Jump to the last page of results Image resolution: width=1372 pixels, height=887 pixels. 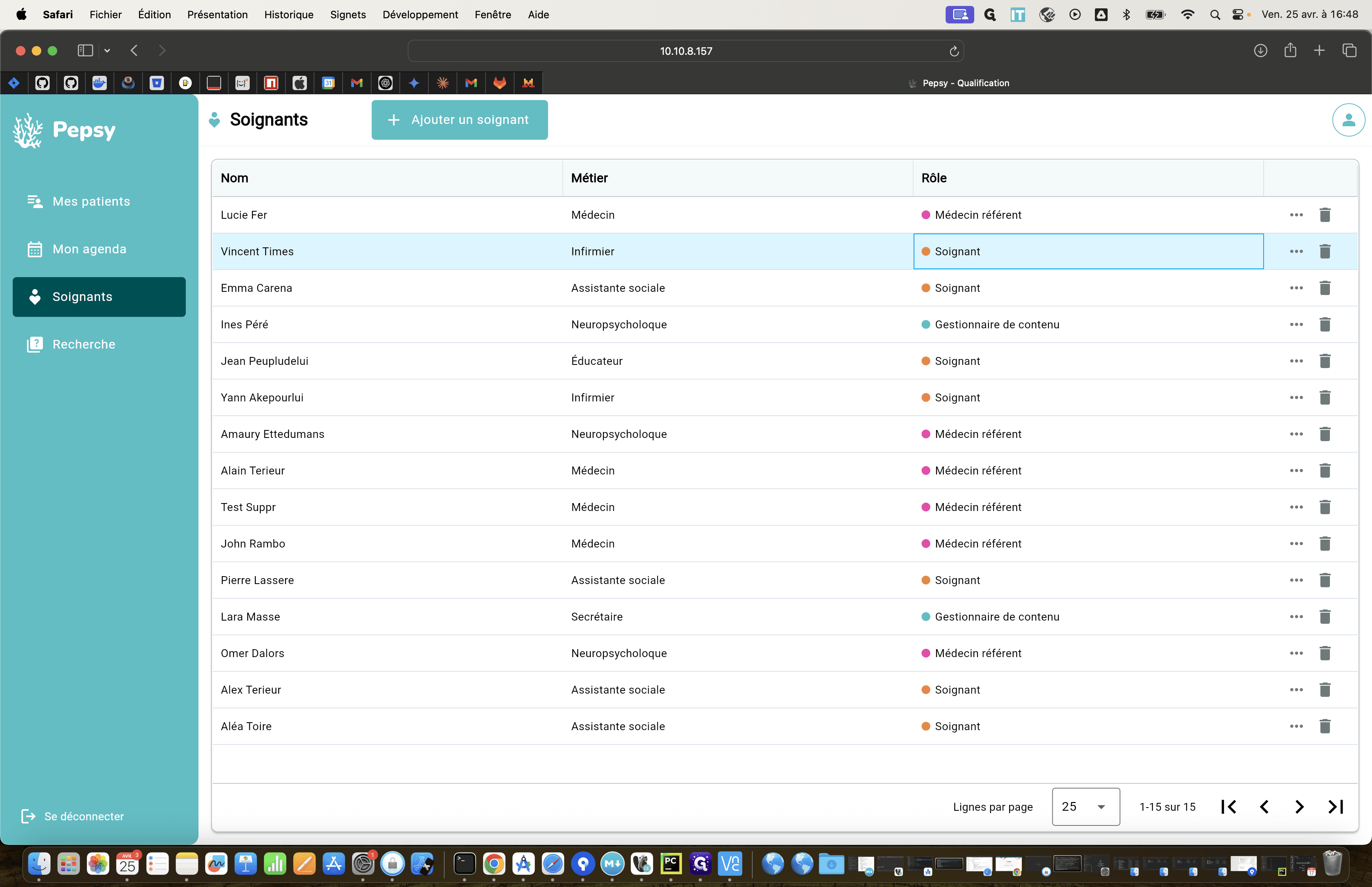click(1336, 807)
